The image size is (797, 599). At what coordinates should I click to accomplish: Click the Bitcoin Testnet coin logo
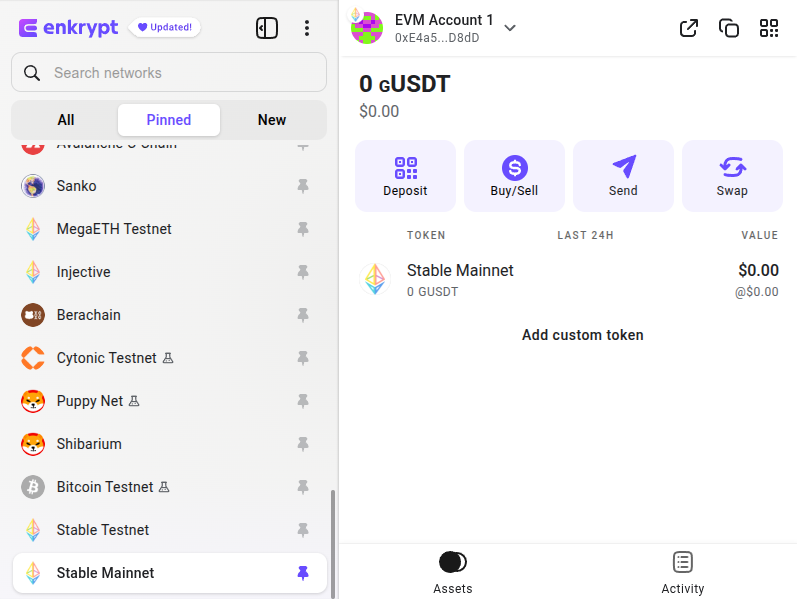point(33,487)
